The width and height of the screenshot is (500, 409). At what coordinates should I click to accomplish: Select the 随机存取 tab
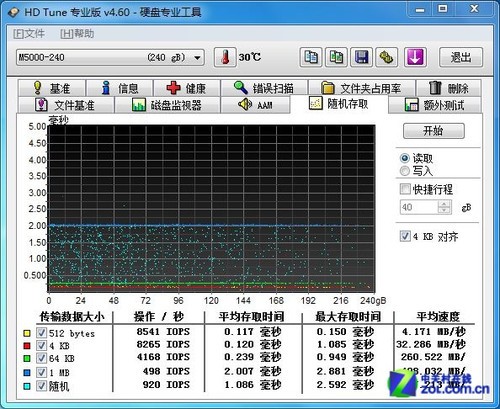pos(339,104)
